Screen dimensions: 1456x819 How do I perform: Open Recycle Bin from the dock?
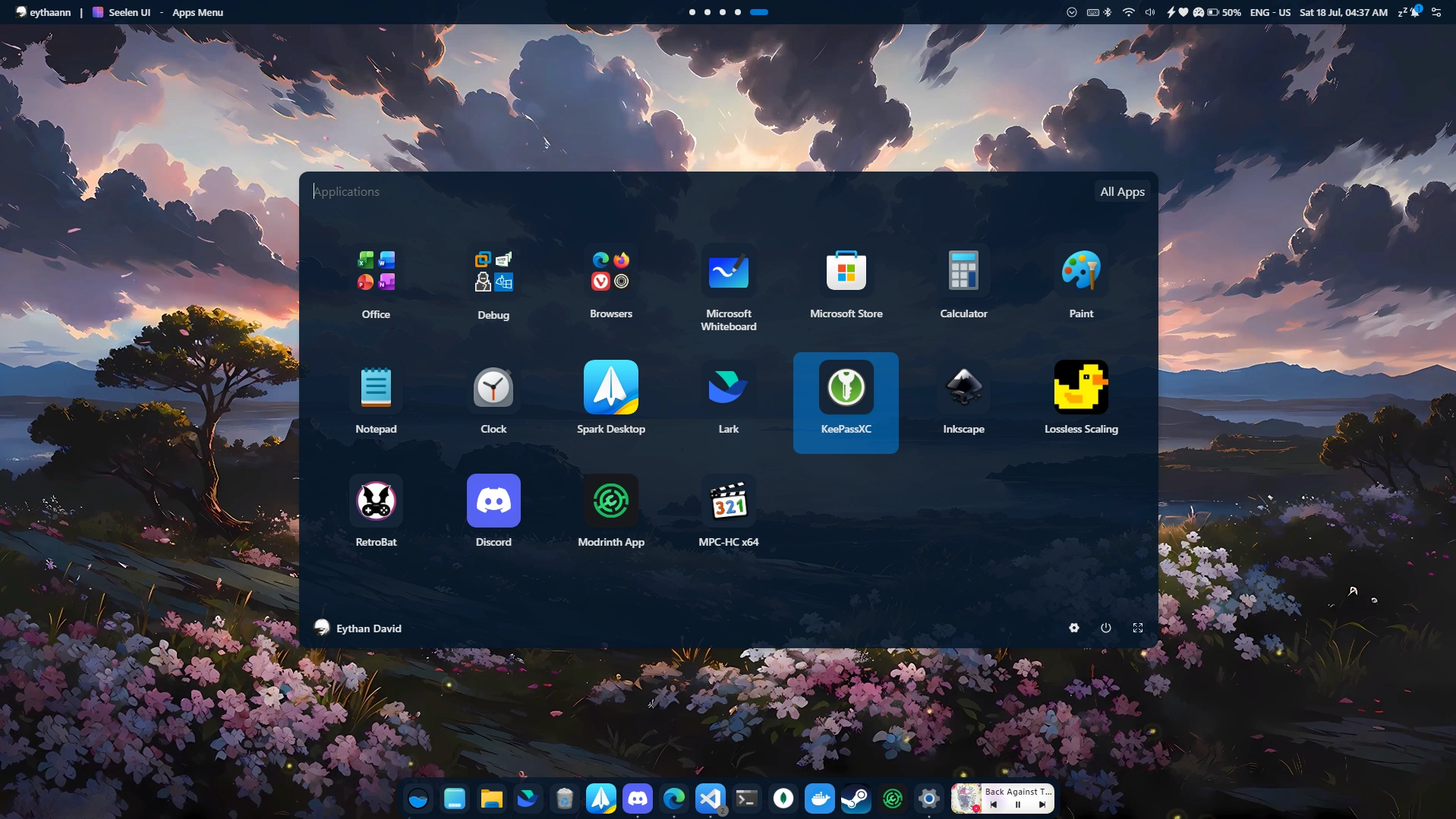click(564, 799)
